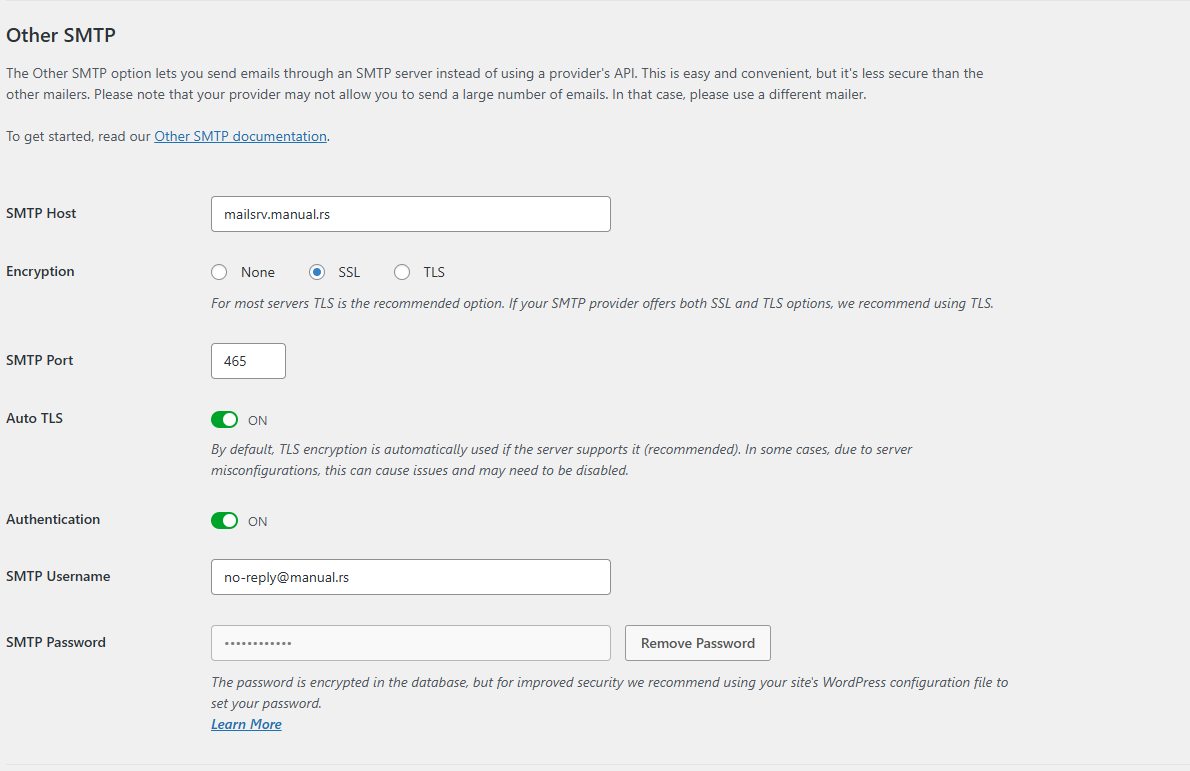Screen dimensions: 1190x771
Task: Turn off the Authentication toggle switch
Action: pyautogui.click(x=225, y=521)
